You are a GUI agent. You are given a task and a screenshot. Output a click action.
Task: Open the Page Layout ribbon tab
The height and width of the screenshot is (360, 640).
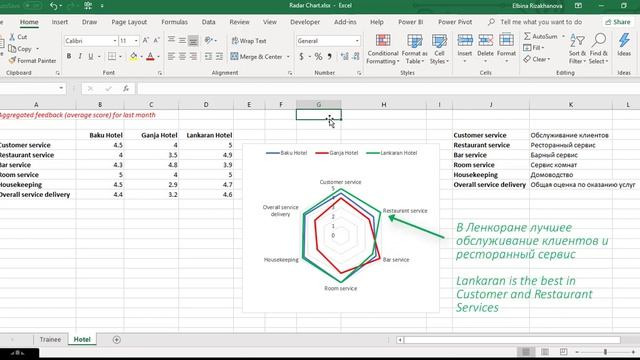point(129,22)
